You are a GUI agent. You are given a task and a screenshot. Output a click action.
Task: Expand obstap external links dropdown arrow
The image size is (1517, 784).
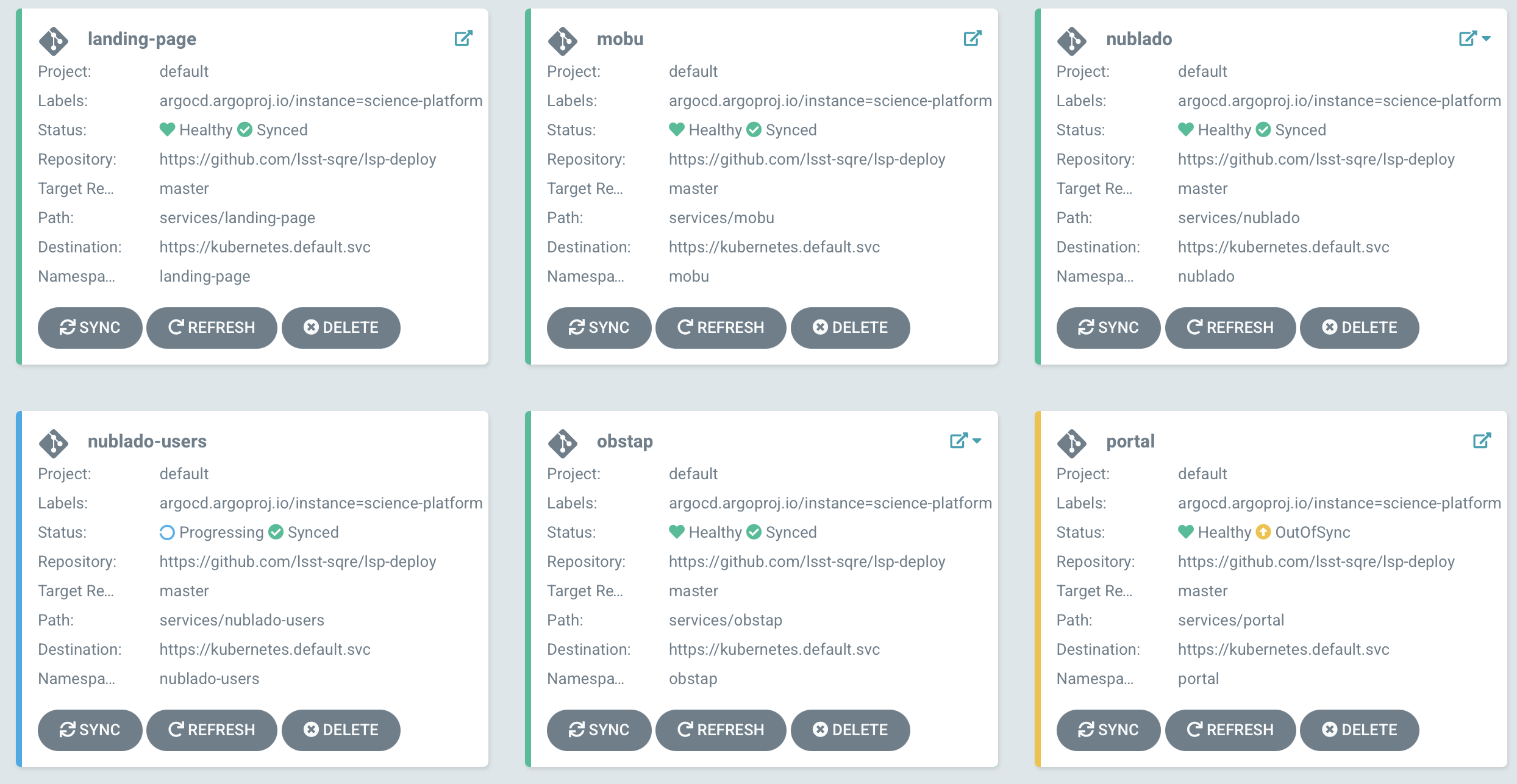click(977, 441)
